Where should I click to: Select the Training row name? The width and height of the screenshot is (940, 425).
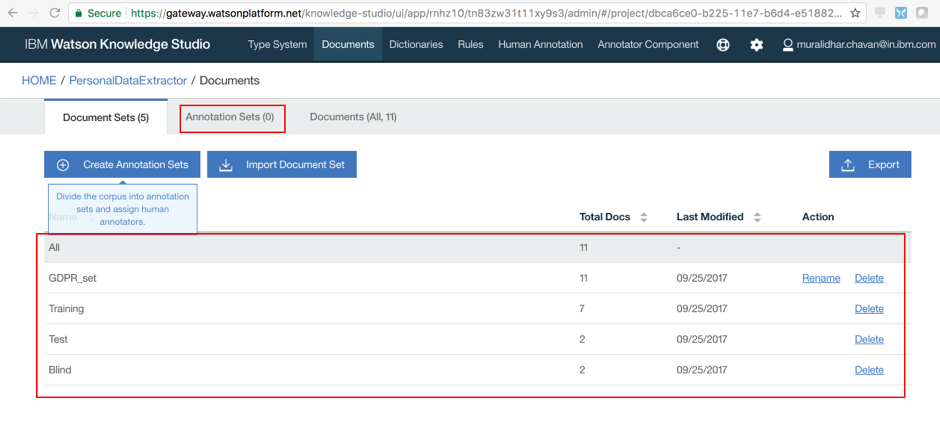[66, 309]
